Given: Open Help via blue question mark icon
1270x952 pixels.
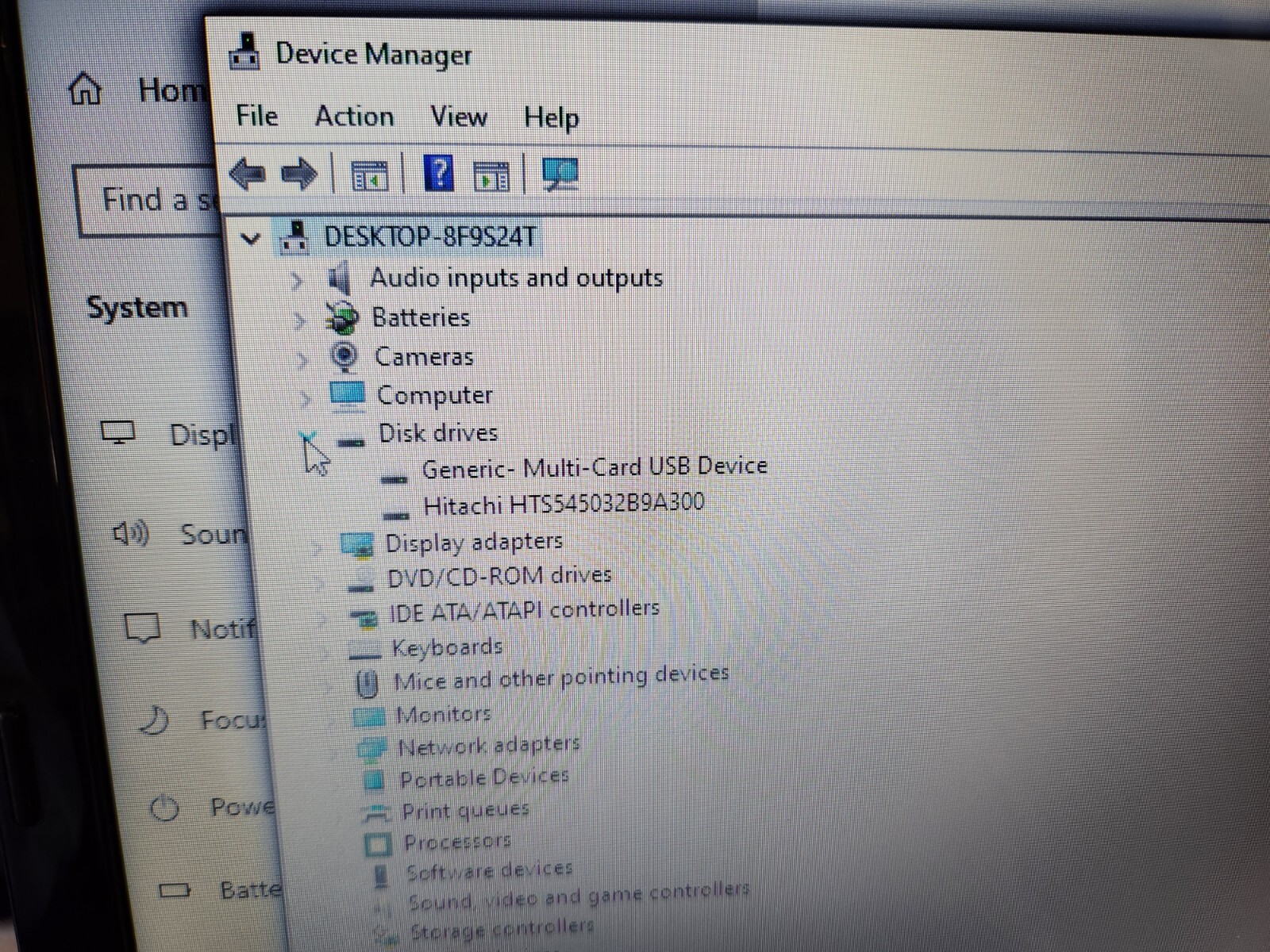Looking at the screenshot, I should coord(439,173).
